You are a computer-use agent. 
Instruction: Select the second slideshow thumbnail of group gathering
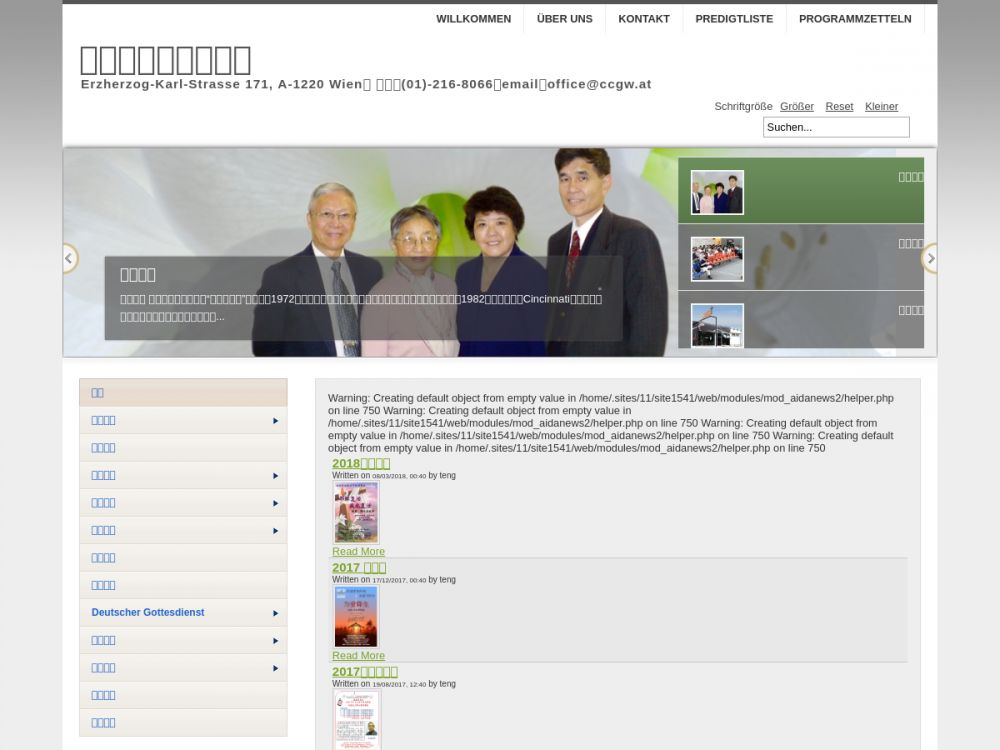pos(717,259)
